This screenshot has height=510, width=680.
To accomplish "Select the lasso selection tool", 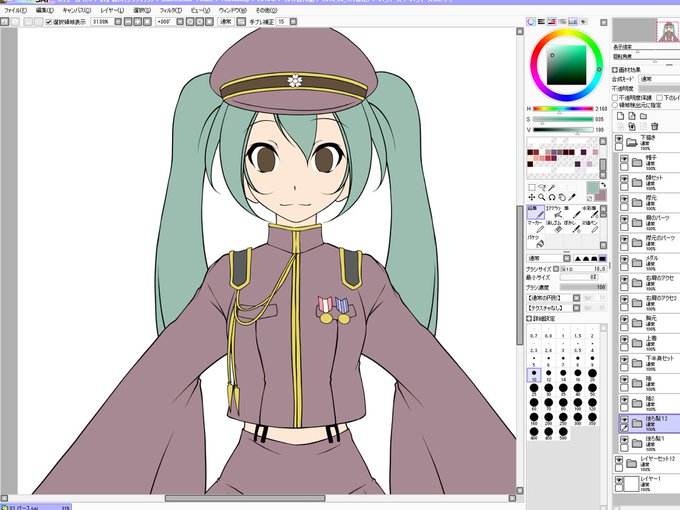I will point(542,187).
